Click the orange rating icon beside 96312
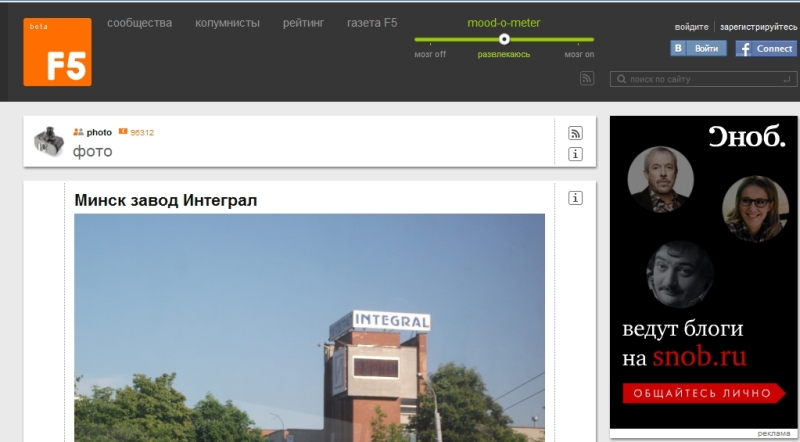This screenshot has height=442, width=800. point(123,132)
